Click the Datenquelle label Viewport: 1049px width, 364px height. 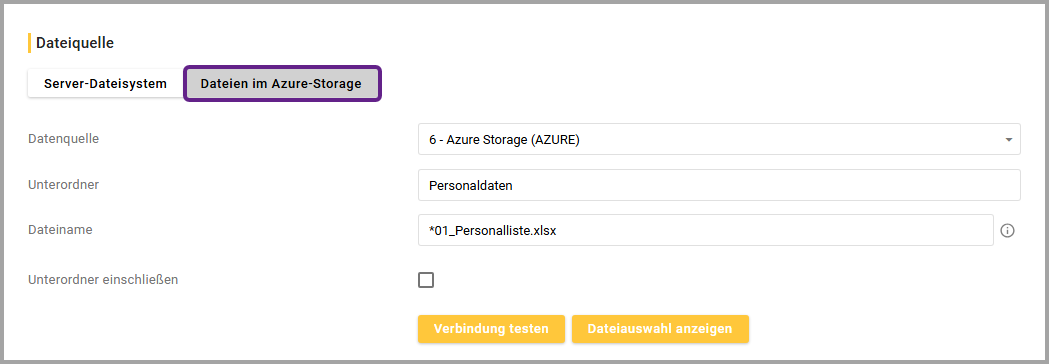tap(64, 139)
